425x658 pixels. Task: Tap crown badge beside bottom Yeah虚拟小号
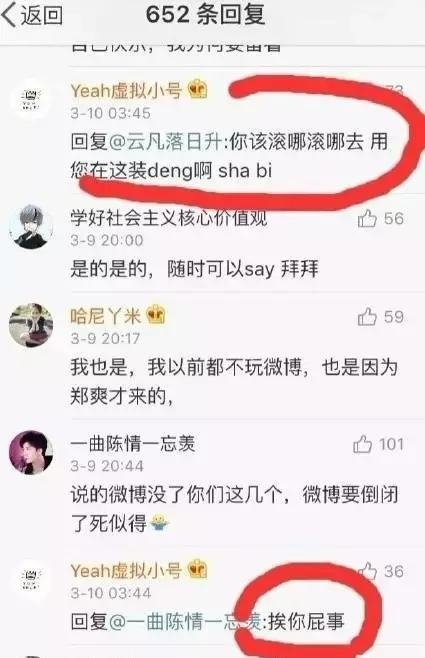(198, 570)
